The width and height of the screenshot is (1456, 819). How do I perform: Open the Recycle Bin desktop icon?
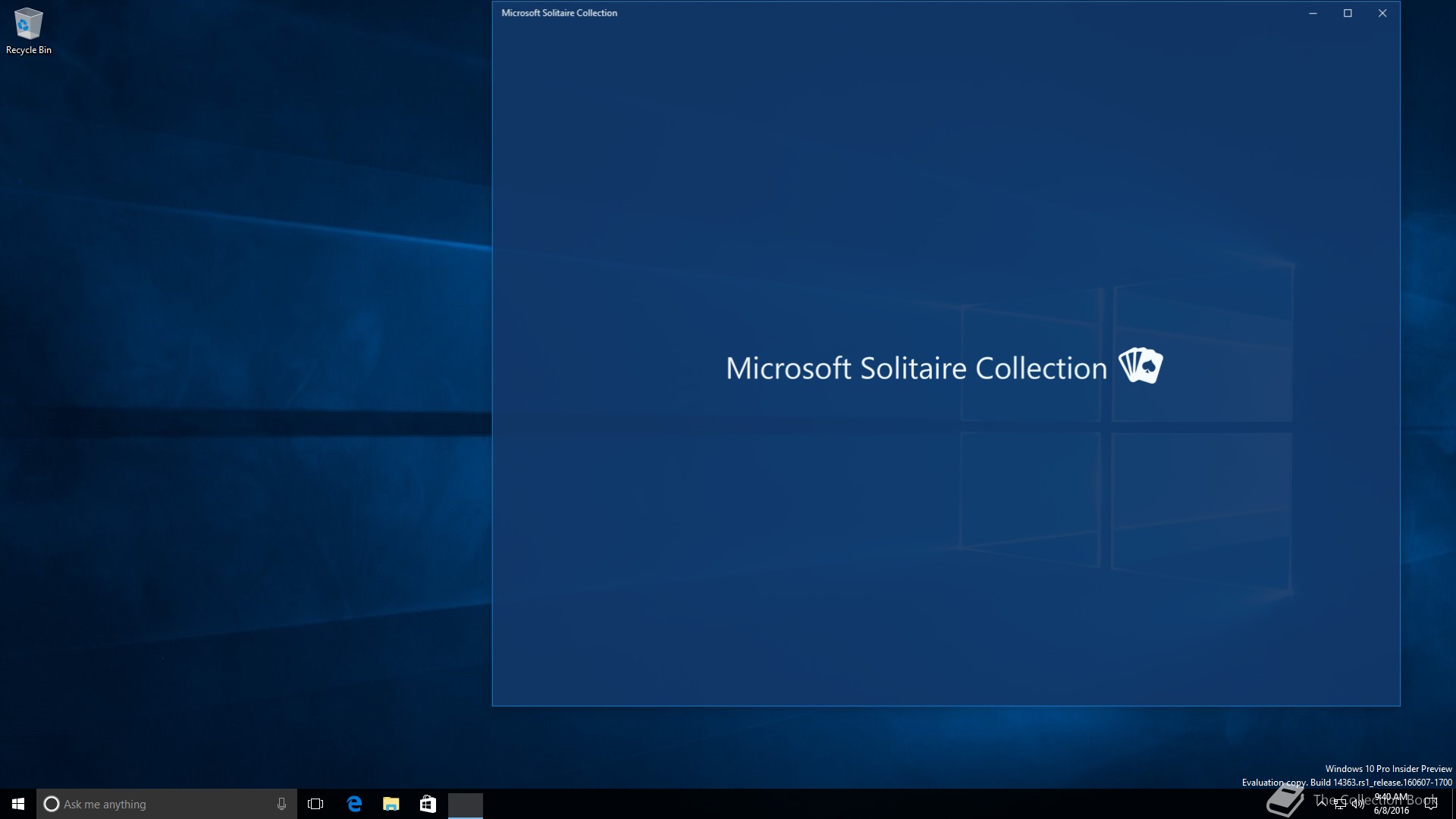tap(29, 31)
